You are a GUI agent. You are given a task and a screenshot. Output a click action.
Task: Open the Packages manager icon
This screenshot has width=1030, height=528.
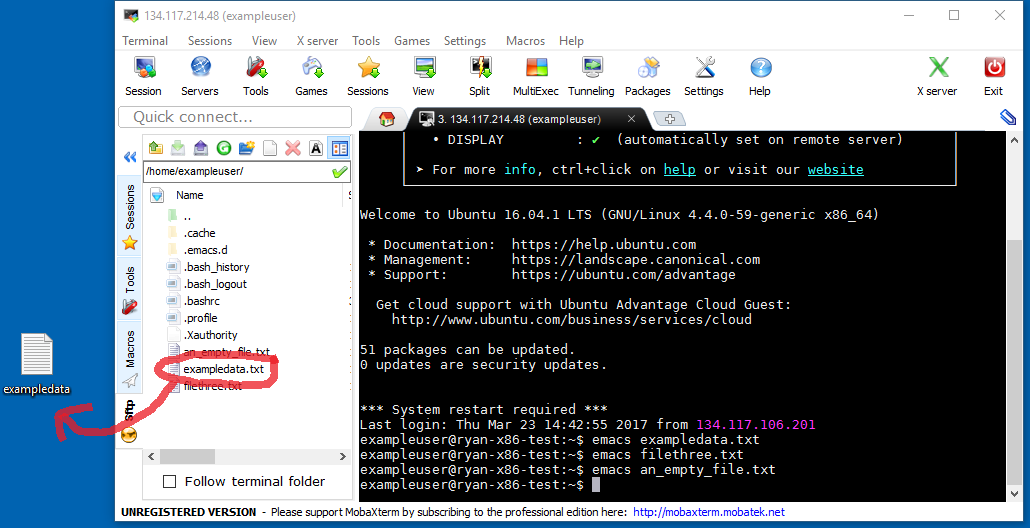(647, 76)
